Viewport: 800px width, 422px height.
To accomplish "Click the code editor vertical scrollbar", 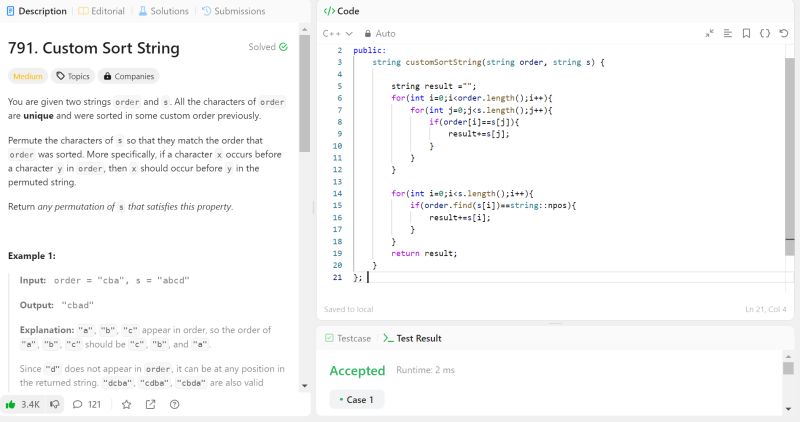I will click(x=790, y=157).
